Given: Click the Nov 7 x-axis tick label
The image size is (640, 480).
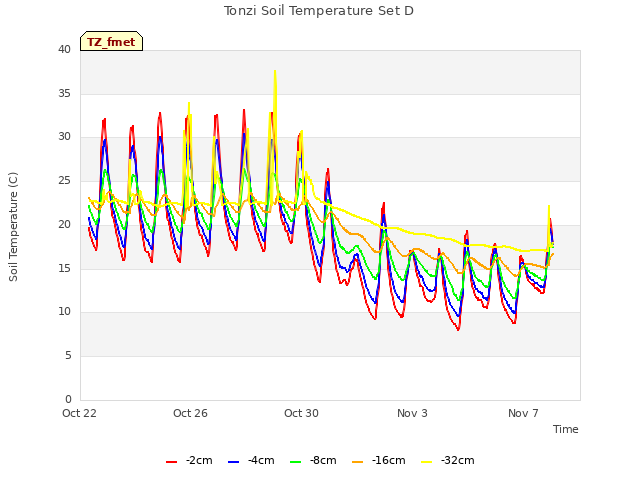Looking at the screenshot, I should pyautogui.click(x=523, y=413).
